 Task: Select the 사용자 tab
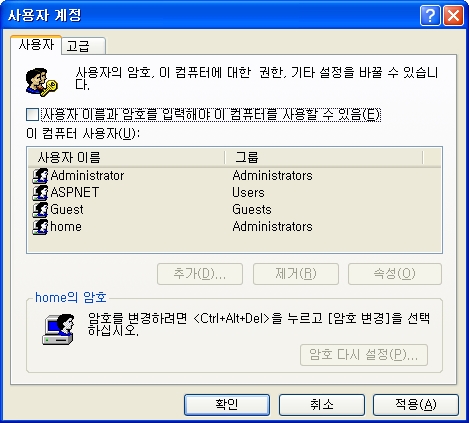[36, 45]
